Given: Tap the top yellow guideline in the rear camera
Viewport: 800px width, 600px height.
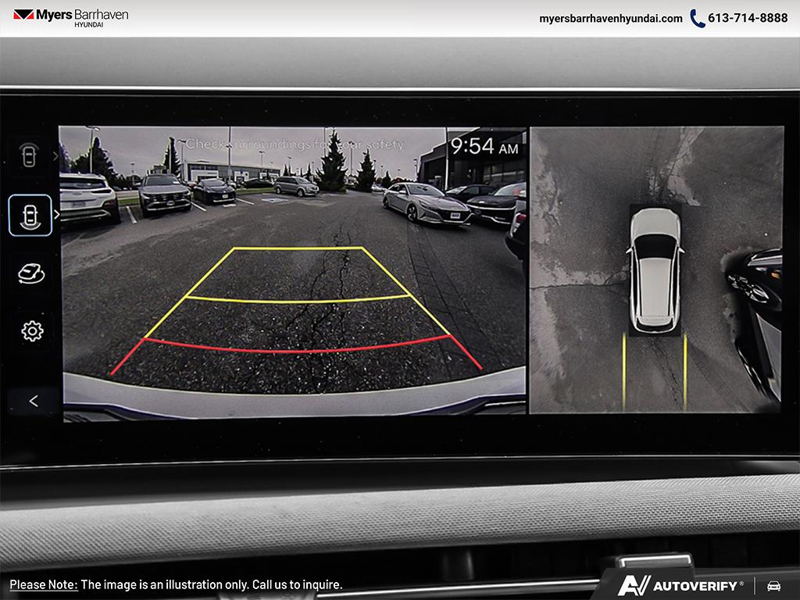Looking at the screenshot, I should [x=298, y=248].
